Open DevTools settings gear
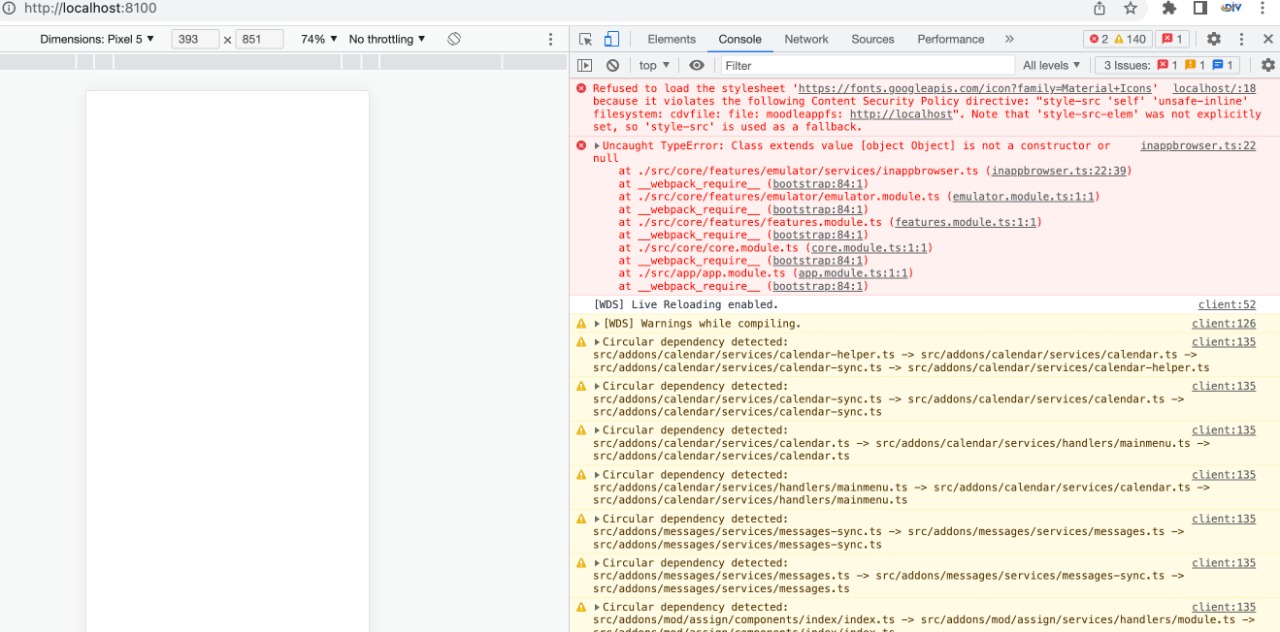1280x632 pixels. click(1213, 39)
